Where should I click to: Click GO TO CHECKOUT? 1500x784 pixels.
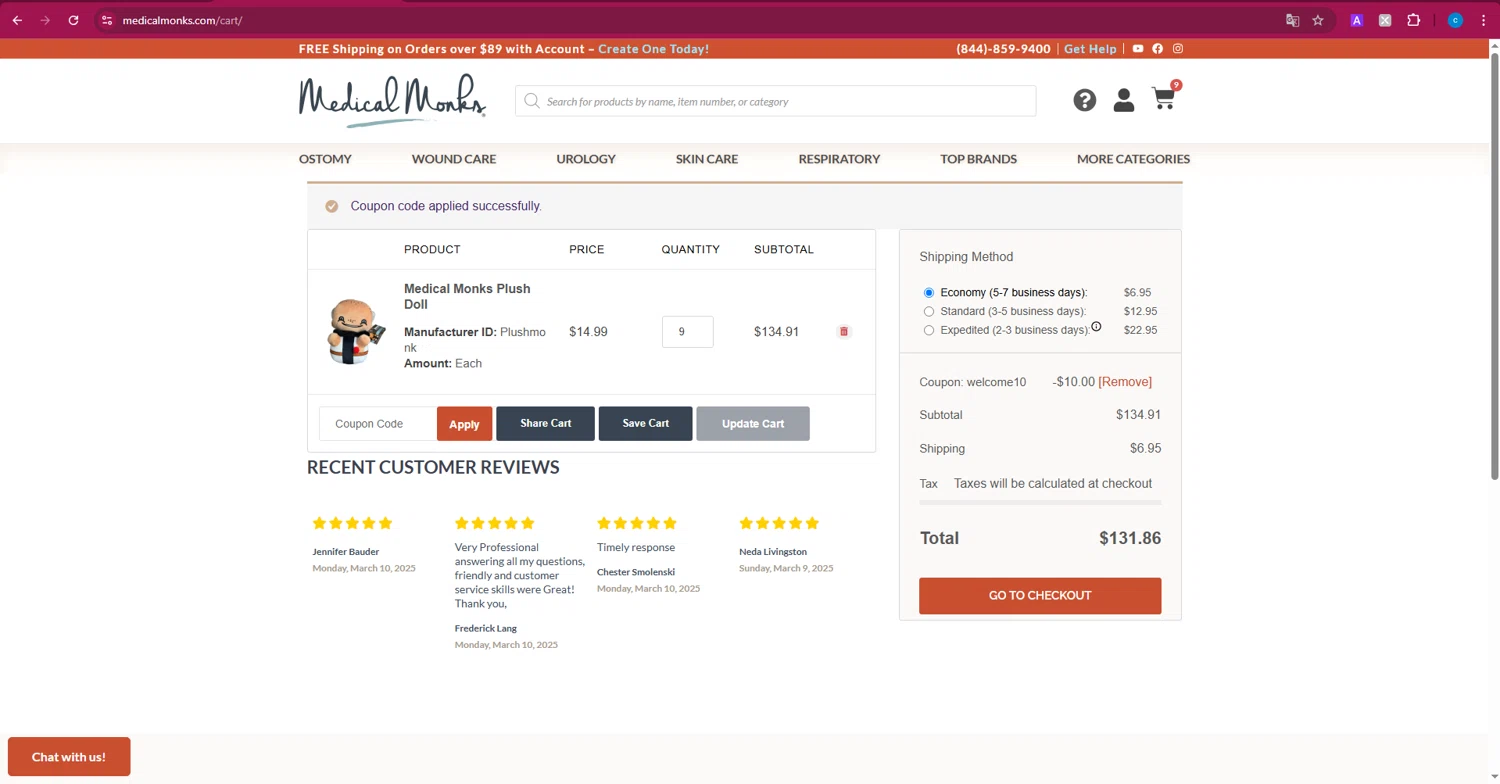(1040, 595)
